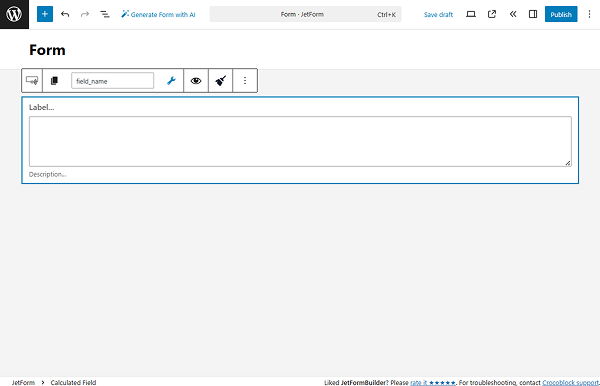The height and width of the screenshot is (386, 600).
Task: Toggle the eye visibility icon
Action: click(x=196, y=81)
